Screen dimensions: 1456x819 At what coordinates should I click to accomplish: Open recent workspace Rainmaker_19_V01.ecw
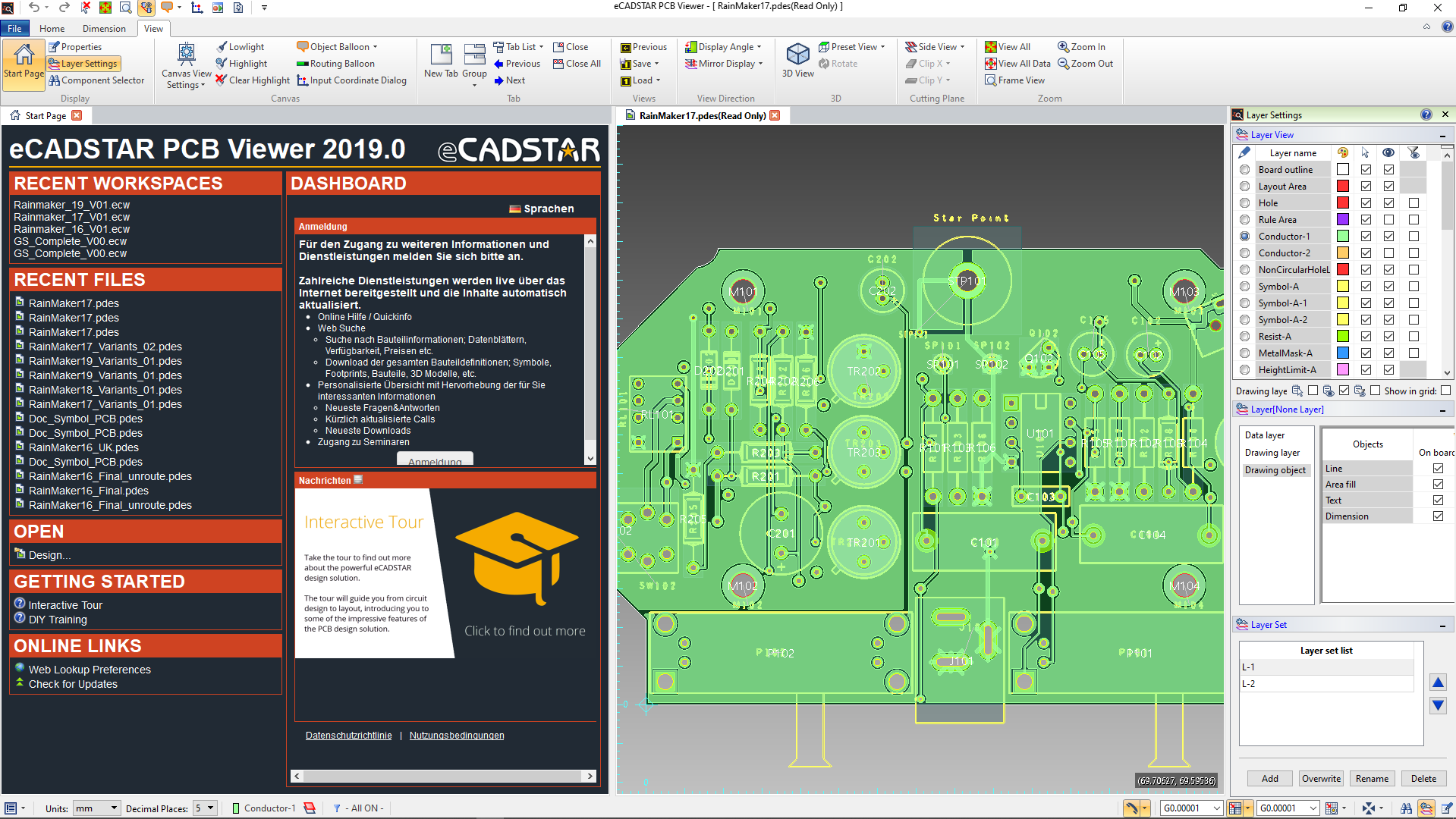pyautogui.click(x=71, y=205)
